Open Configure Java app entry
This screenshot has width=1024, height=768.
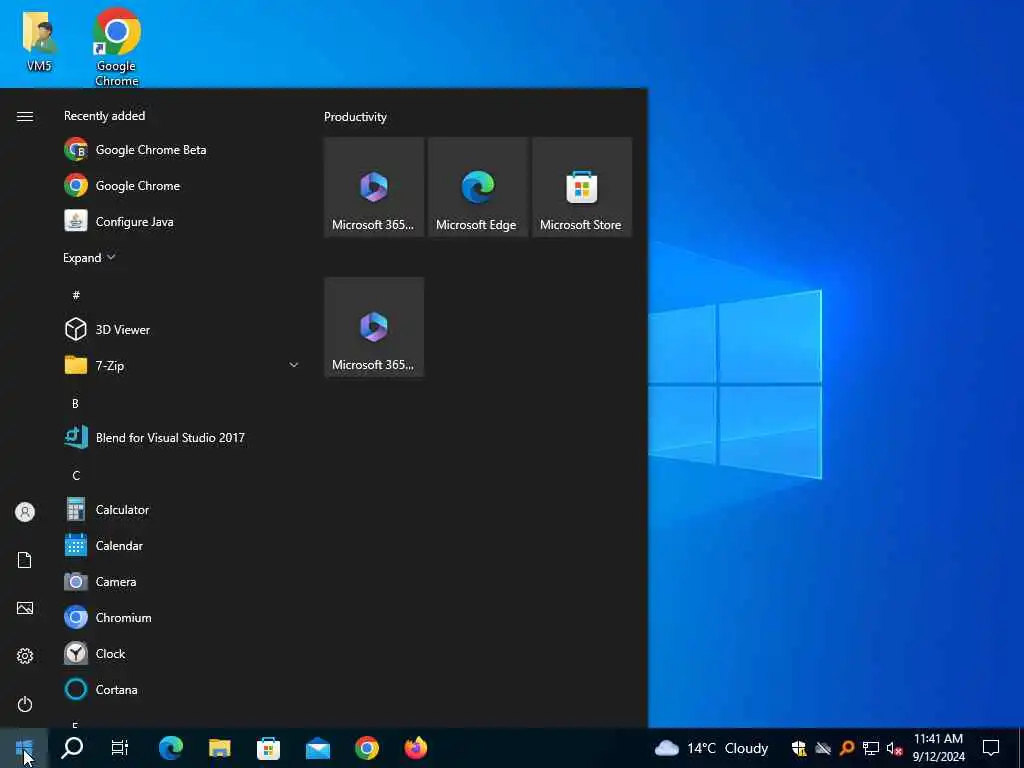pos(182,221)
